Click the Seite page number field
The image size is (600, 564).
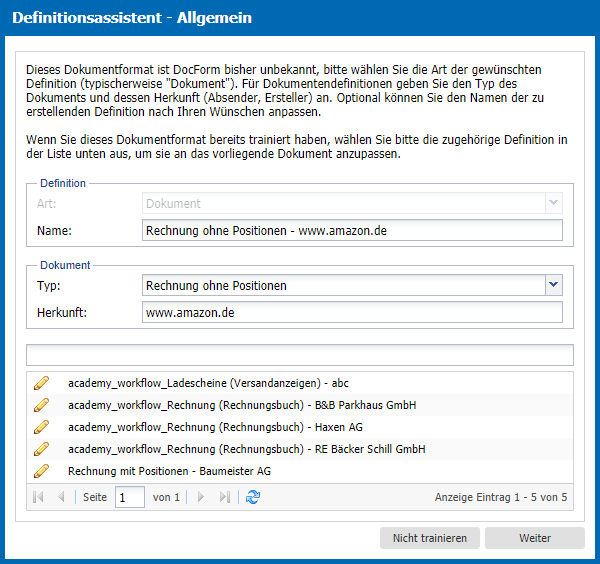[x=130, y=497]
